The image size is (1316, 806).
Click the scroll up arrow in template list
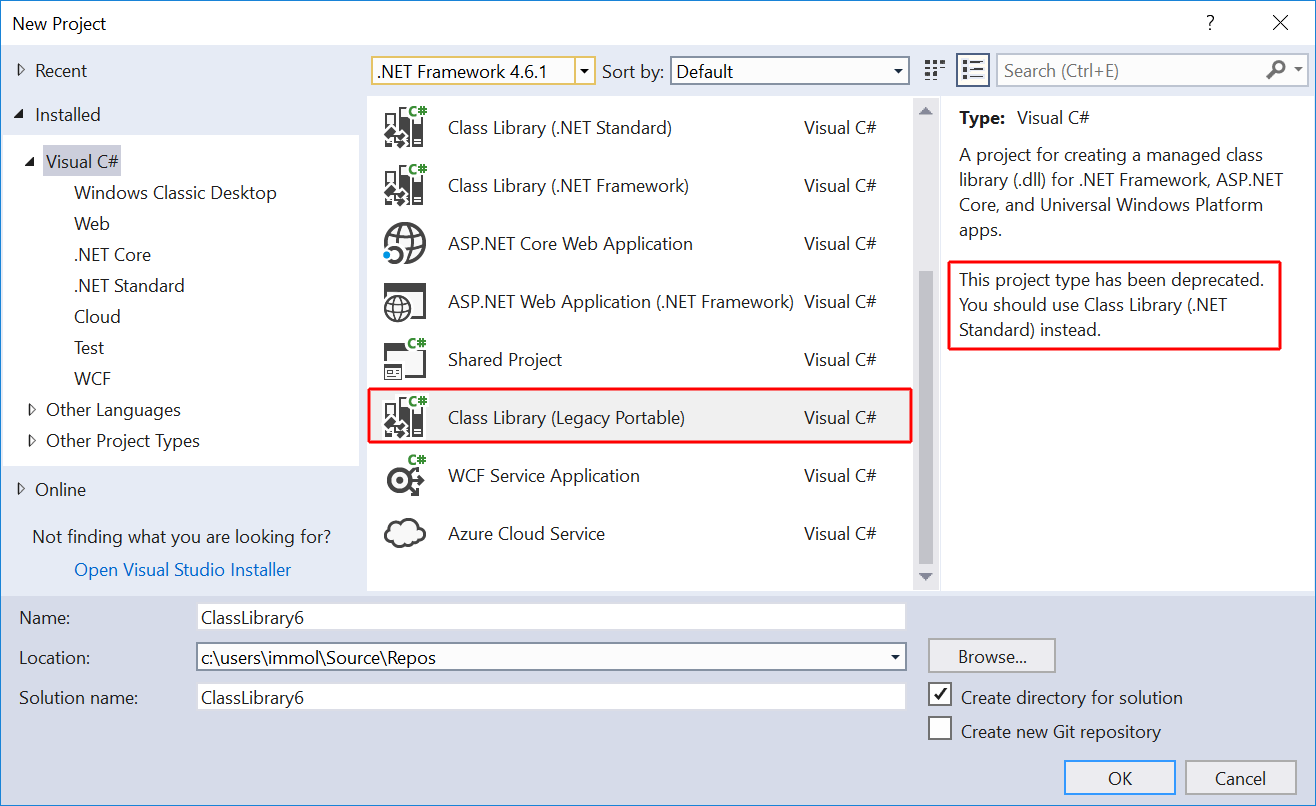[x=925, y=110]
